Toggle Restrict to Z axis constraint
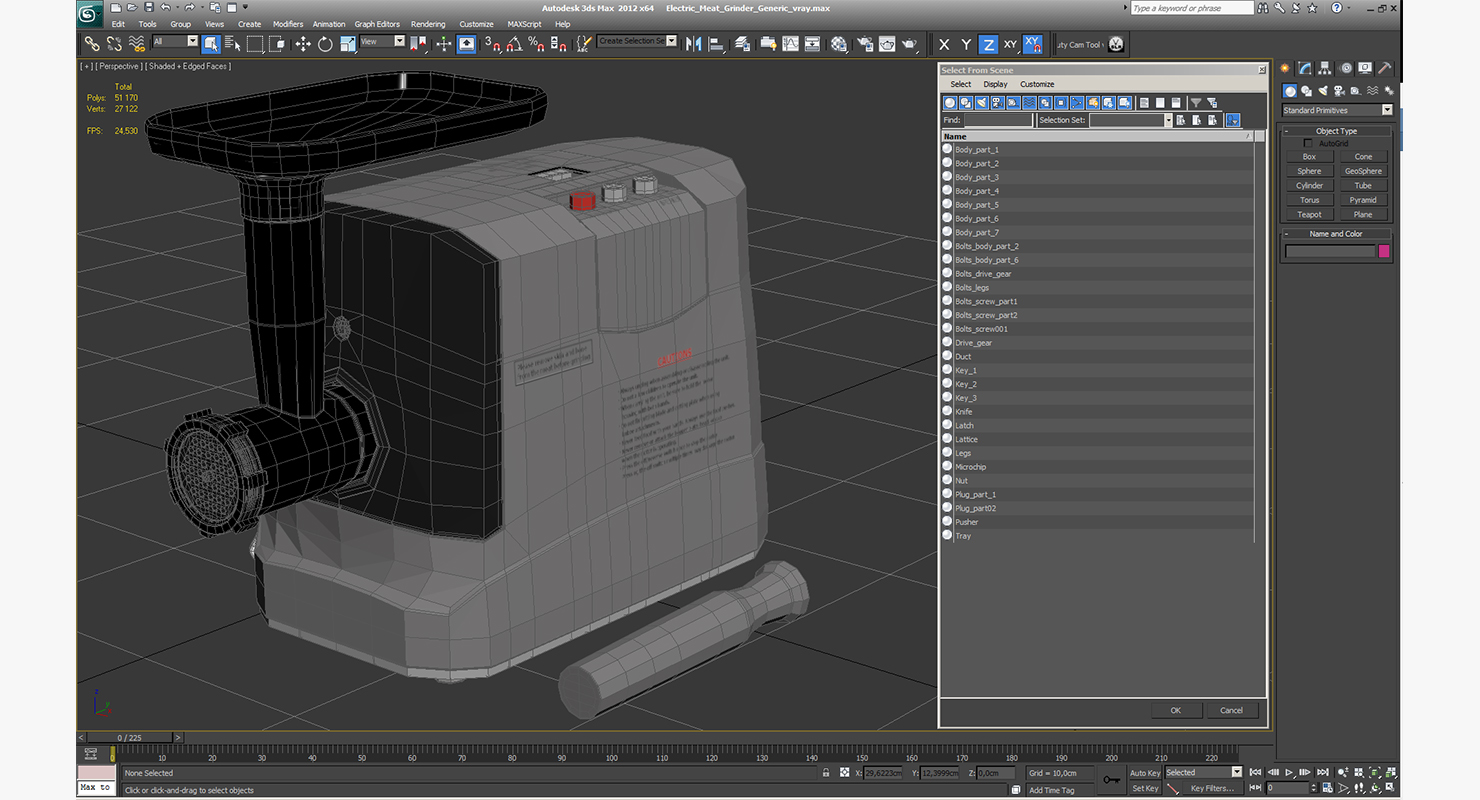 (x=988, y=44)
